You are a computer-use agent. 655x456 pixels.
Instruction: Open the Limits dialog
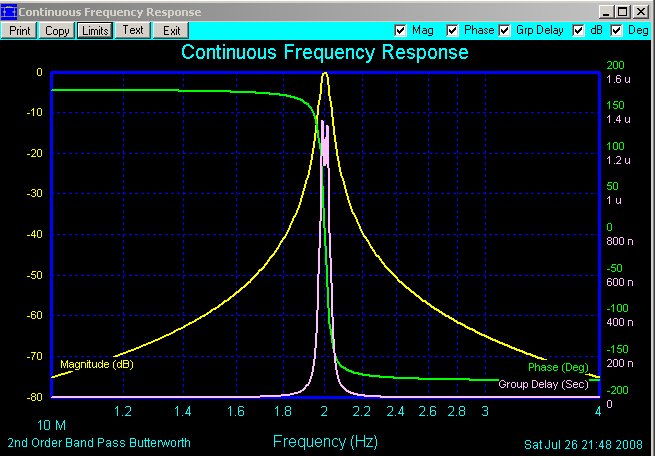[95, 31]
